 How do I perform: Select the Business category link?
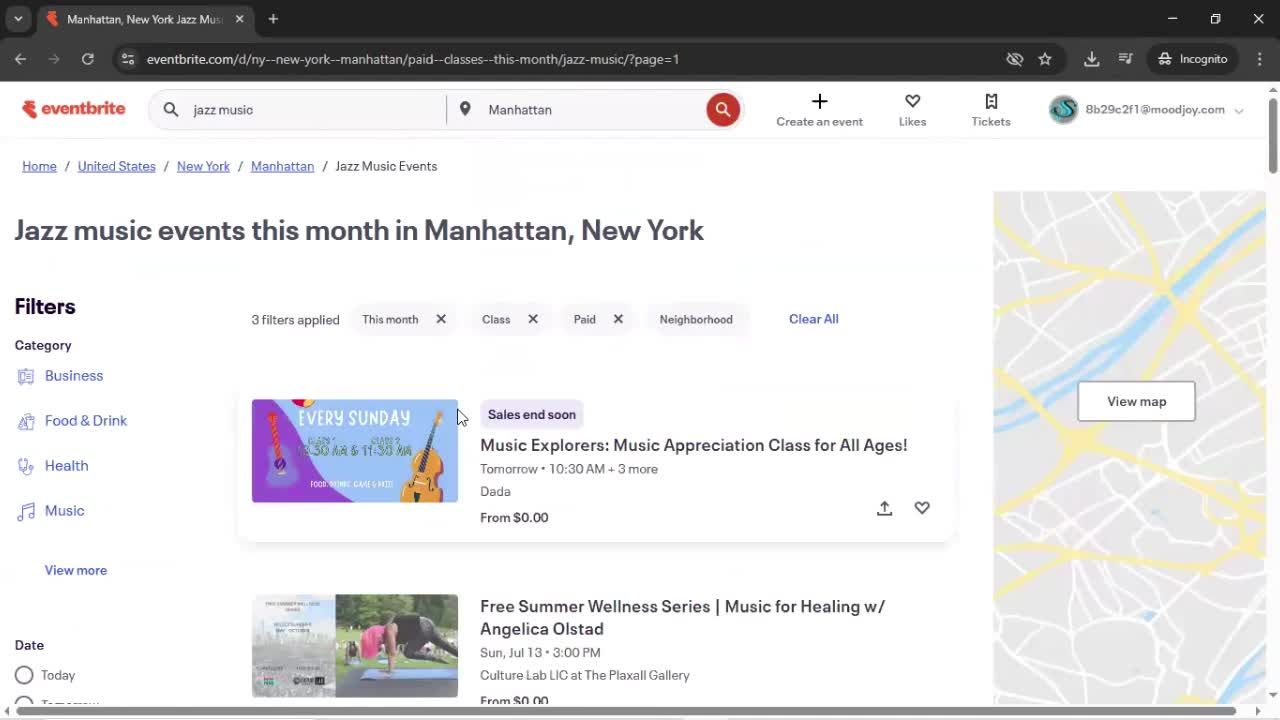point(74,376)
